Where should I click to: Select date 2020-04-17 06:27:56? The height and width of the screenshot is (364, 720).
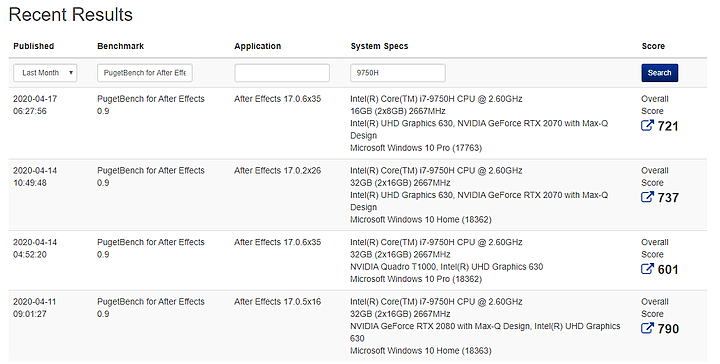tap(35, 105)
